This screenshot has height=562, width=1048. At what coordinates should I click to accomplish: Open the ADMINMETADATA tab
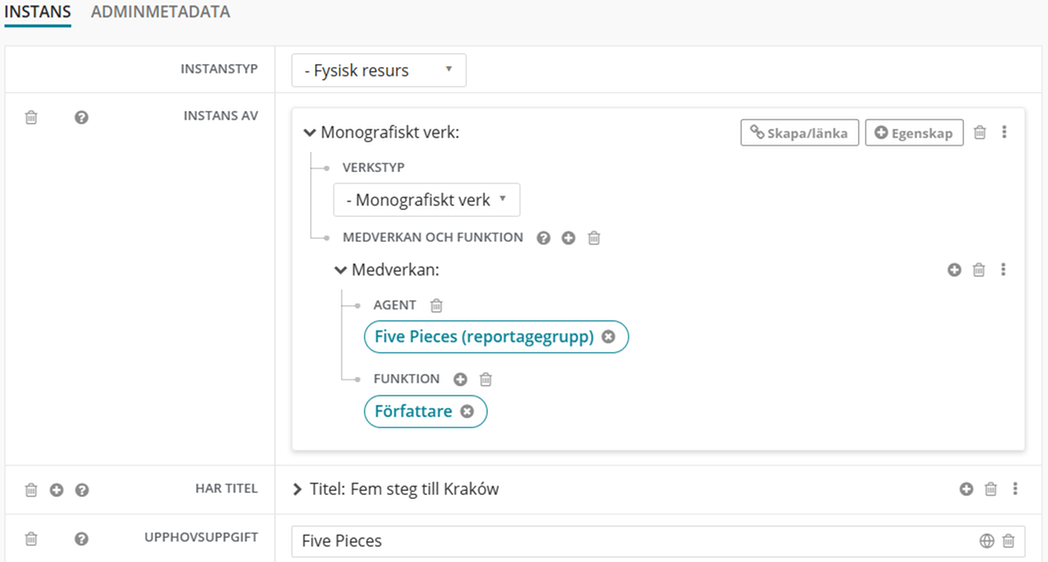(x=160, y=12)
